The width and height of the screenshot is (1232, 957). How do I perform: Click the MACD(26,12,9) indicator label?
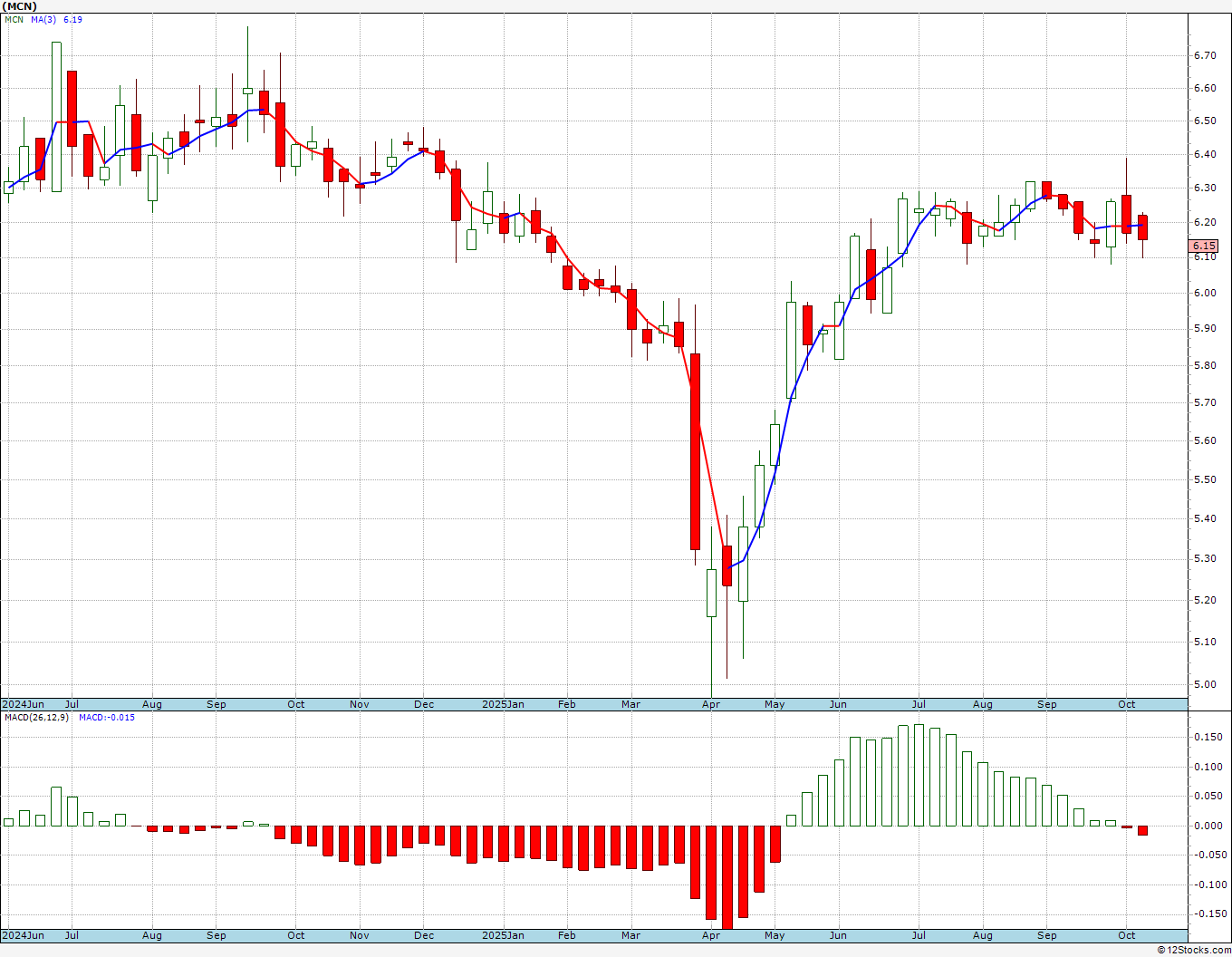pos(37,717)
